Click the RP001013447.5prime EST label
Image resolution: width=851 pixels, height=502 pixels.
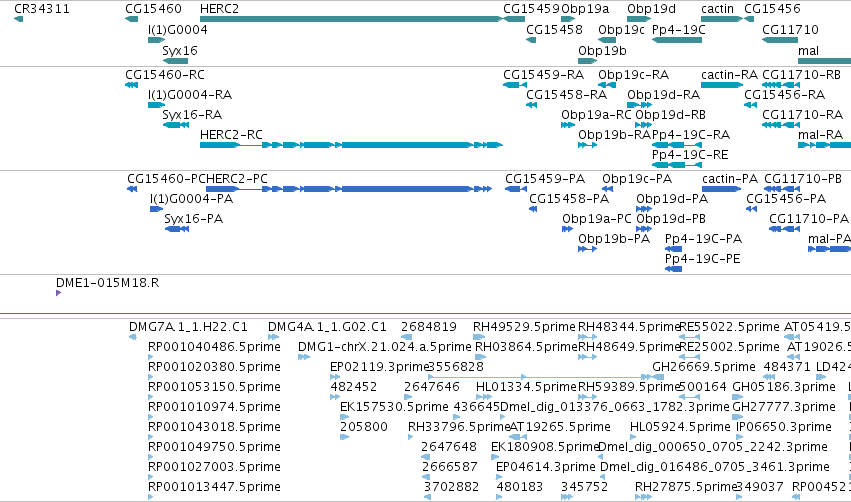214,487
